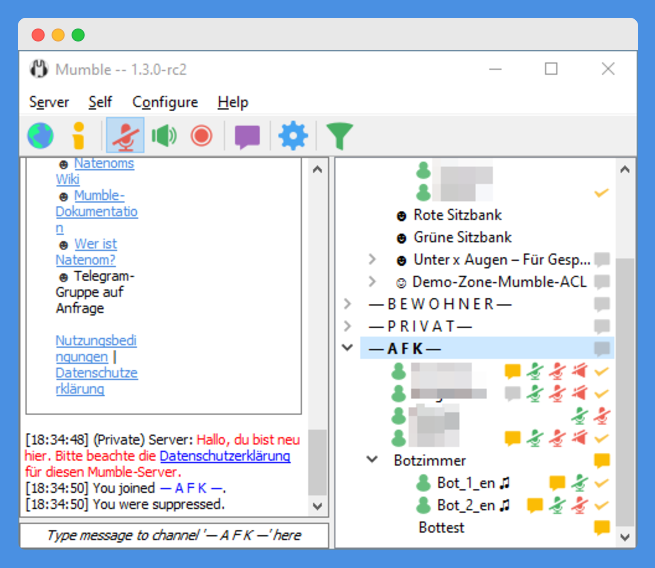Open the Help menu
The height and width of the screenshot is (568, 655).
[233, 102]
